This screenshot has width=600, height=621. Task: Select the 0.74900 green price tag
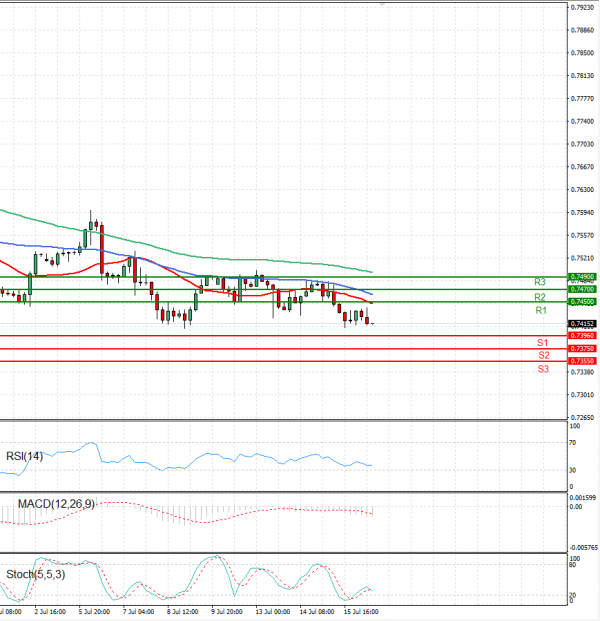point(582,276)
